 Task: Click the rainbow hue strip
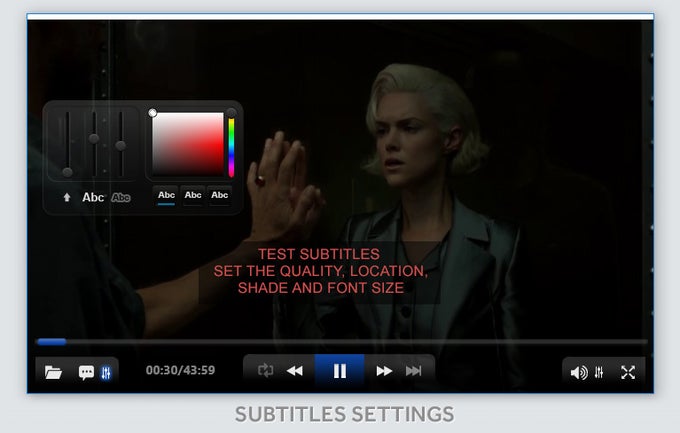pos(232,148)
